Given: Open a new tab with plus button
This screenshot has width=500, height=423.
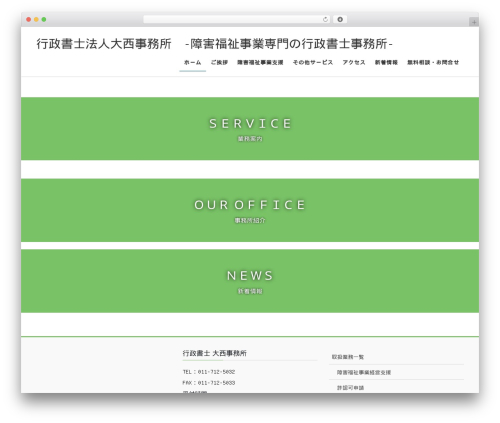Looking at the screenshot, I should (x=474, y=22).
